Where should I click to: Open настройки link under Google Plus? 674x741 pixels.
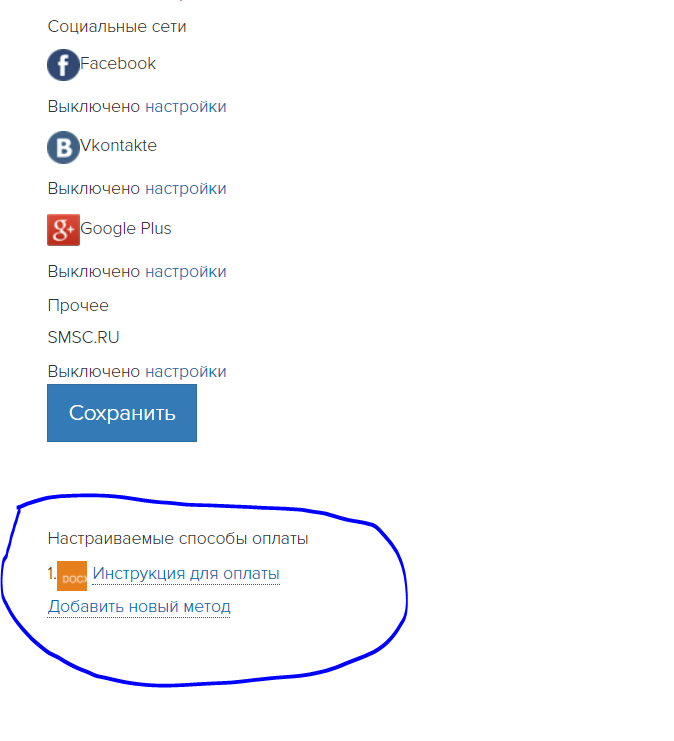point(186,272)
